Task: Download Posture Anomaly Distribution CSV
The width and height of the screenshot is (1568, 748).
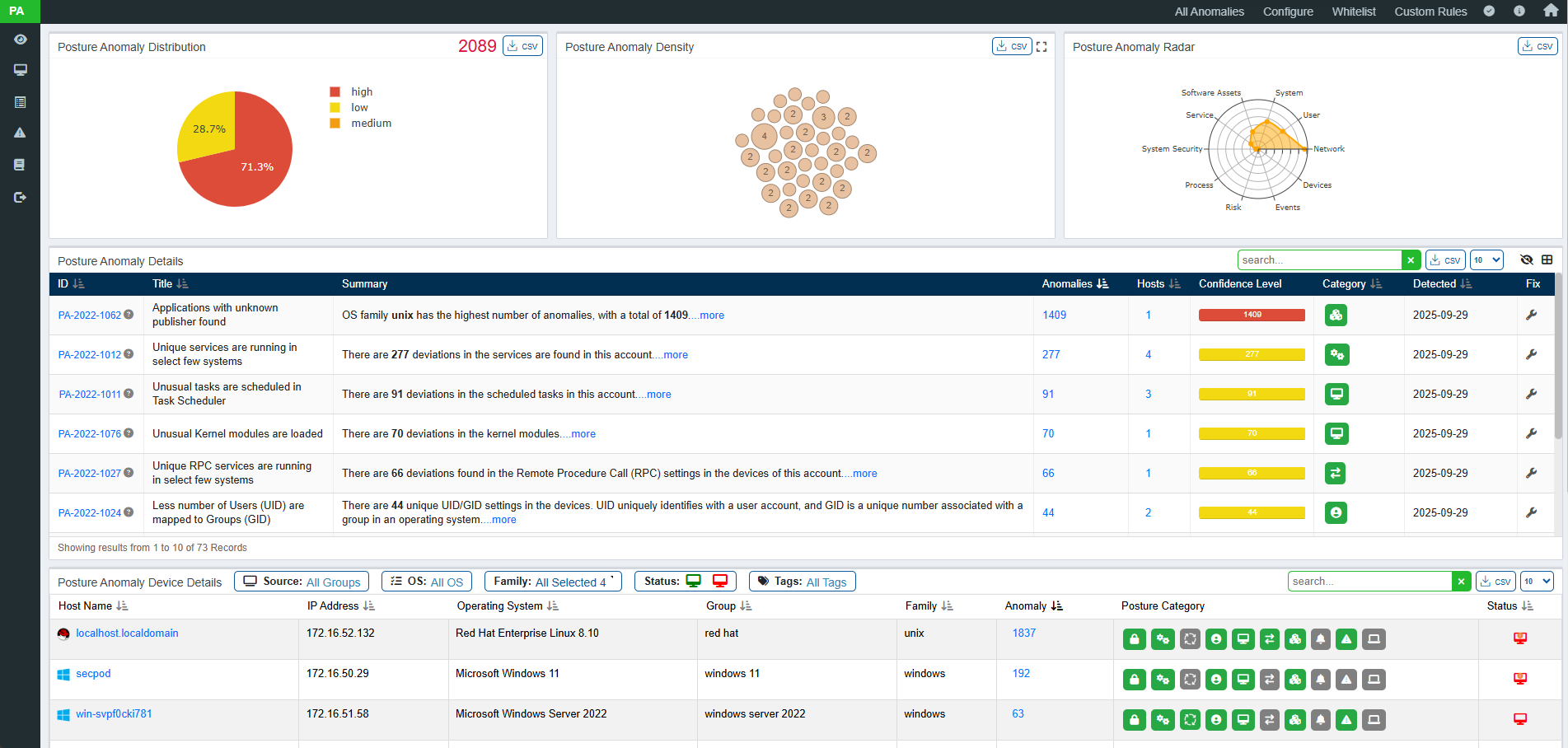Action: click(x=522, y=46)
